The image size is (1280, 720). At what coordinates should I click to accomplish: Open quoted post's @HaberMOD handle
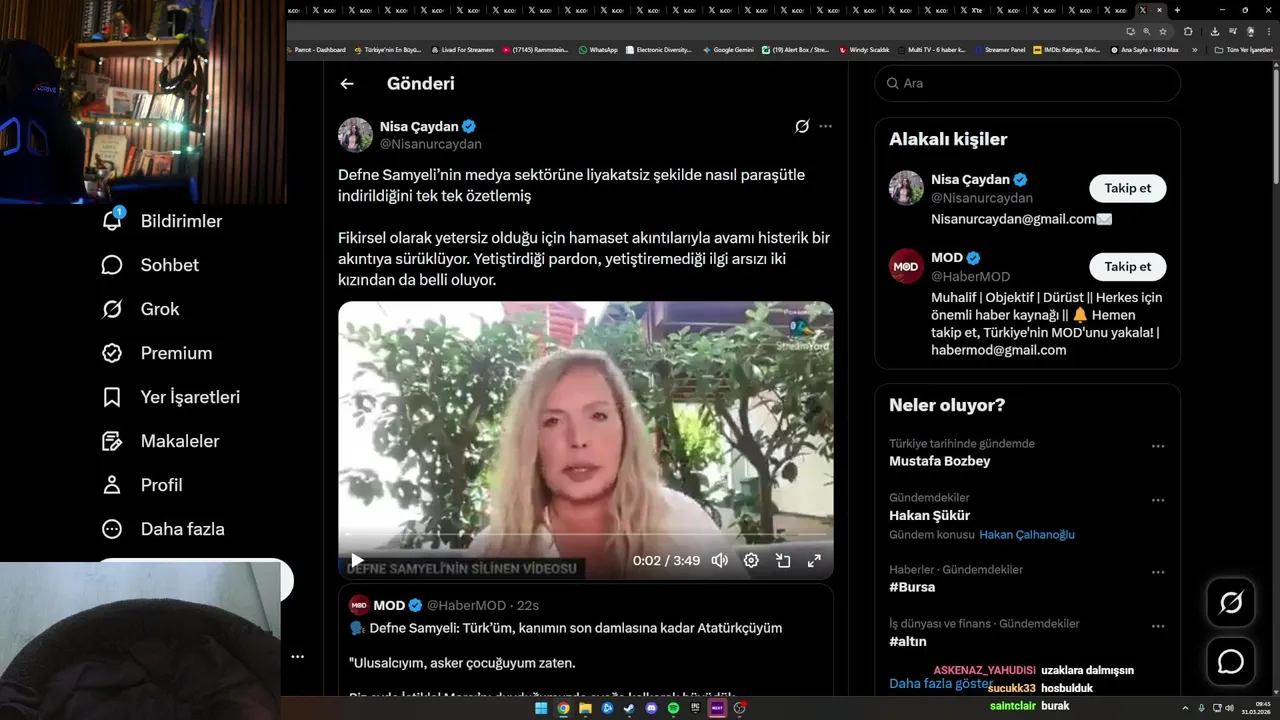click(x=467, y=605)
